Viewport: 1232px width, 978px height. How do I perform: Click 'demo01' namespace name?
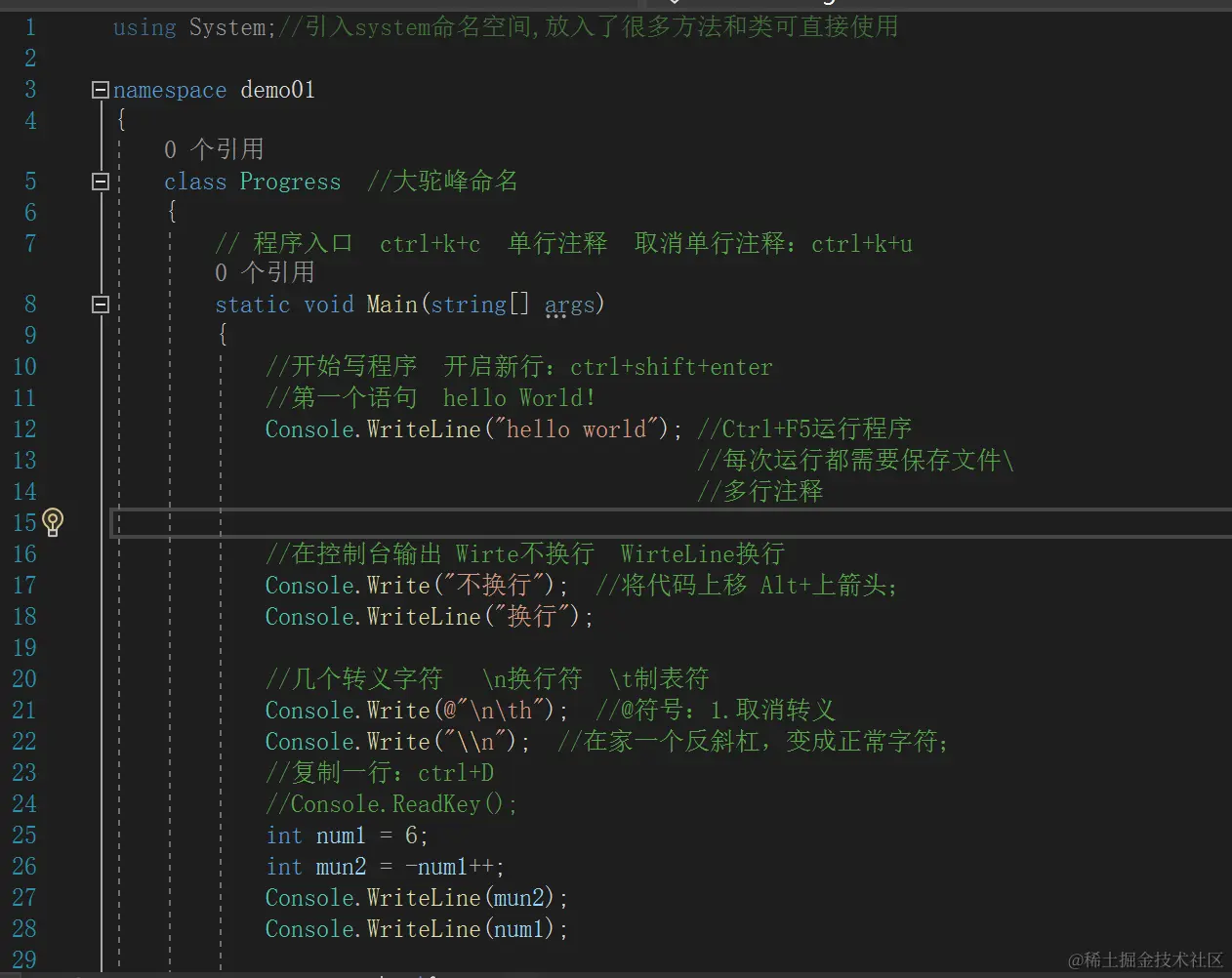point(278,90)
